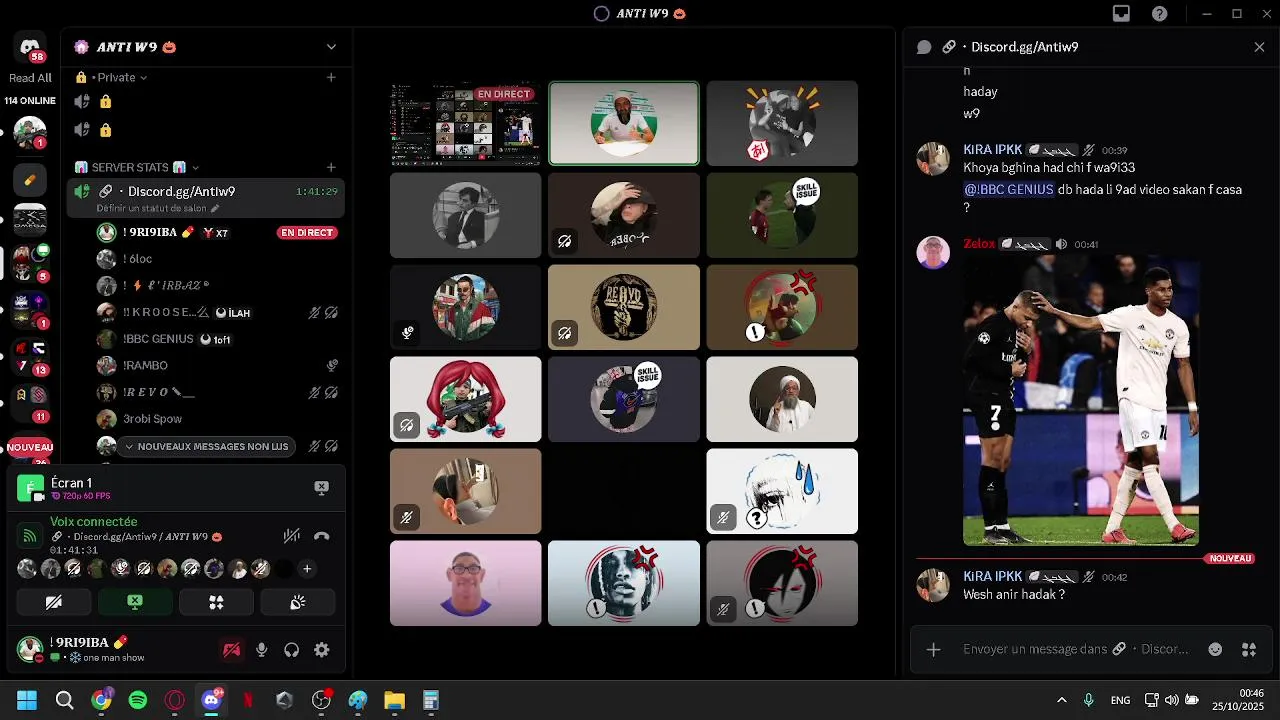The image size is (1280, 720).
Task: Open the soundboard button
Action: click(298, 602)
